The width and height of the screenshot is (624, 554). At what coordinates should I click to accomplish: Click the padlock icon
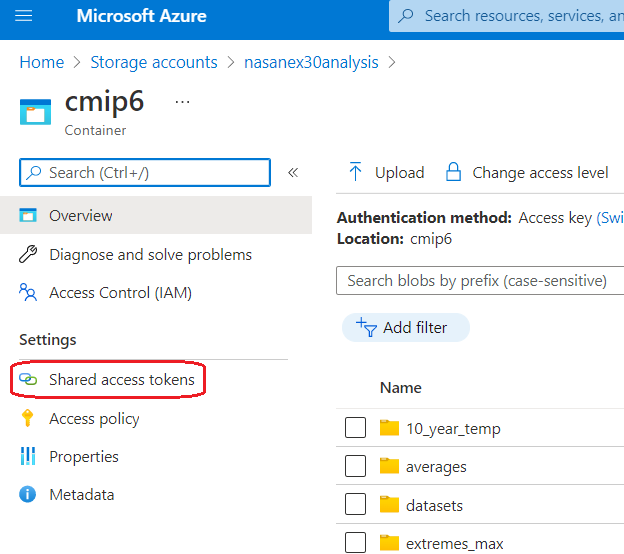(453, 172)
